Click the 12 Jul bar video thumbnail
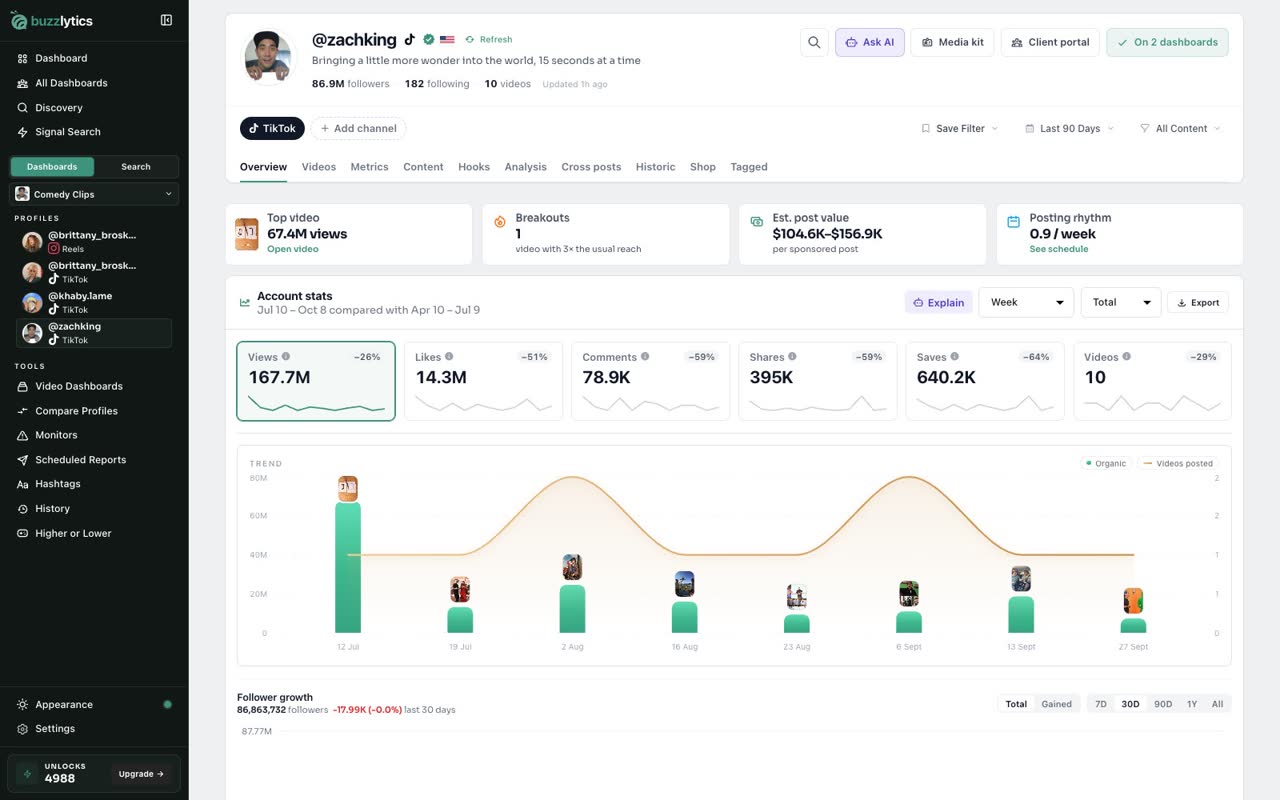The image size is (1280, 800). coord(348,489)
